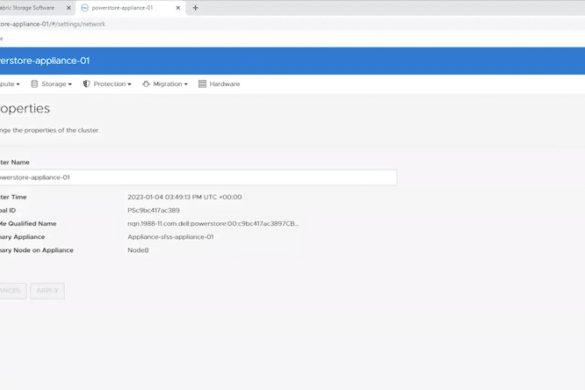Select the Appliance-sfss-appliance-01 value
The image size is (585, 390).
[x=171, y=237]
